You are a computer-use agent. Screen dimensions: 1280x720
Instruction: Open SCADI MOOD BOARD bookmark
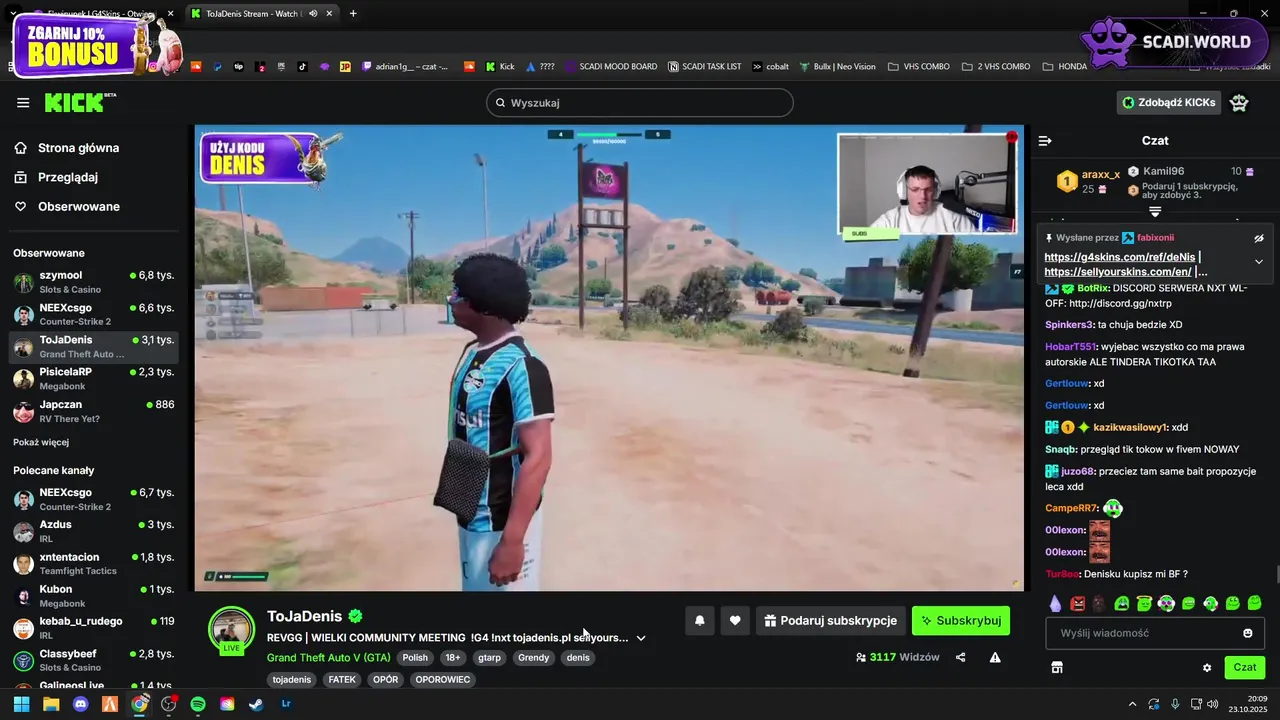tap(610, 67)
